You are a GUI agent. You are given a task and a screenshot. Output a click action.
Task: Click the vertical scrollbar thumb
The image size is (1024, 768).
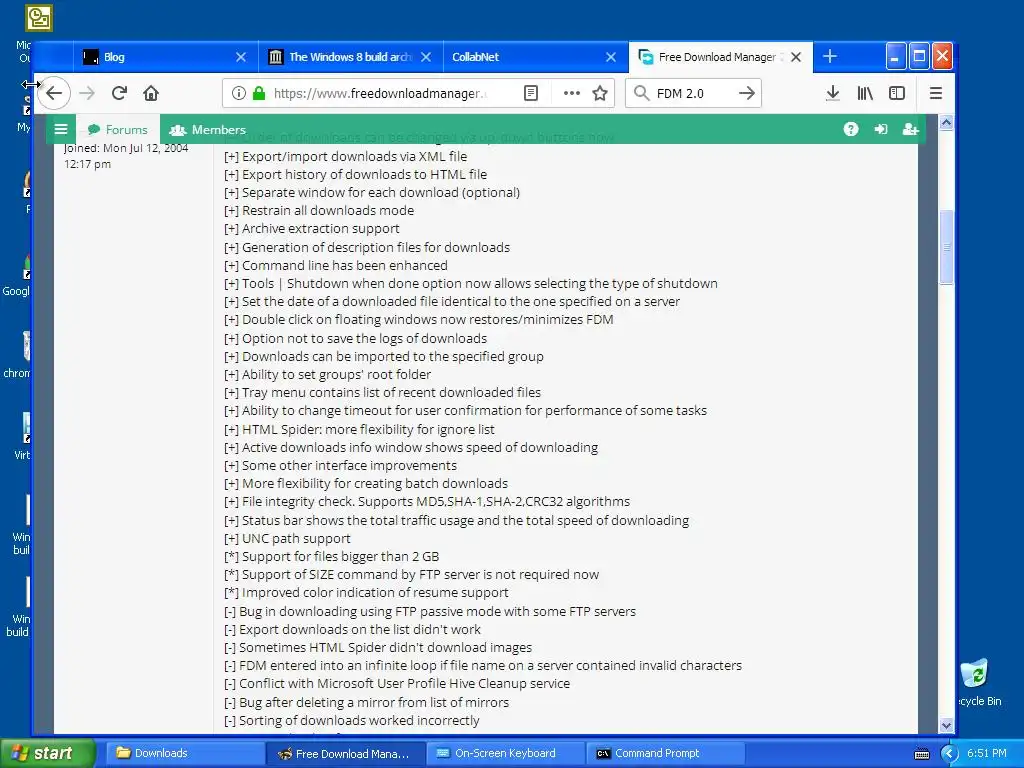(x=946, y=247)
